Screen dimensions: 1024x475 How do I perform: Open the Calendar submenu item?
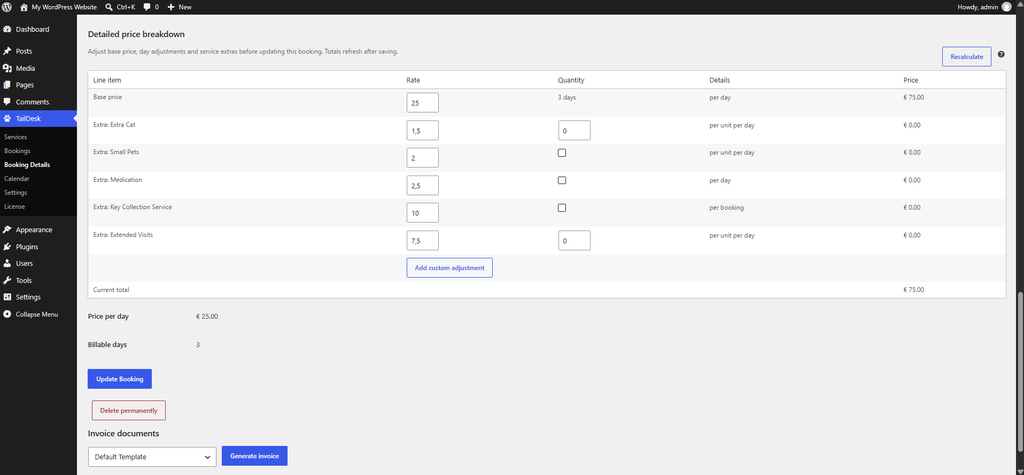[x=15, y=178]
